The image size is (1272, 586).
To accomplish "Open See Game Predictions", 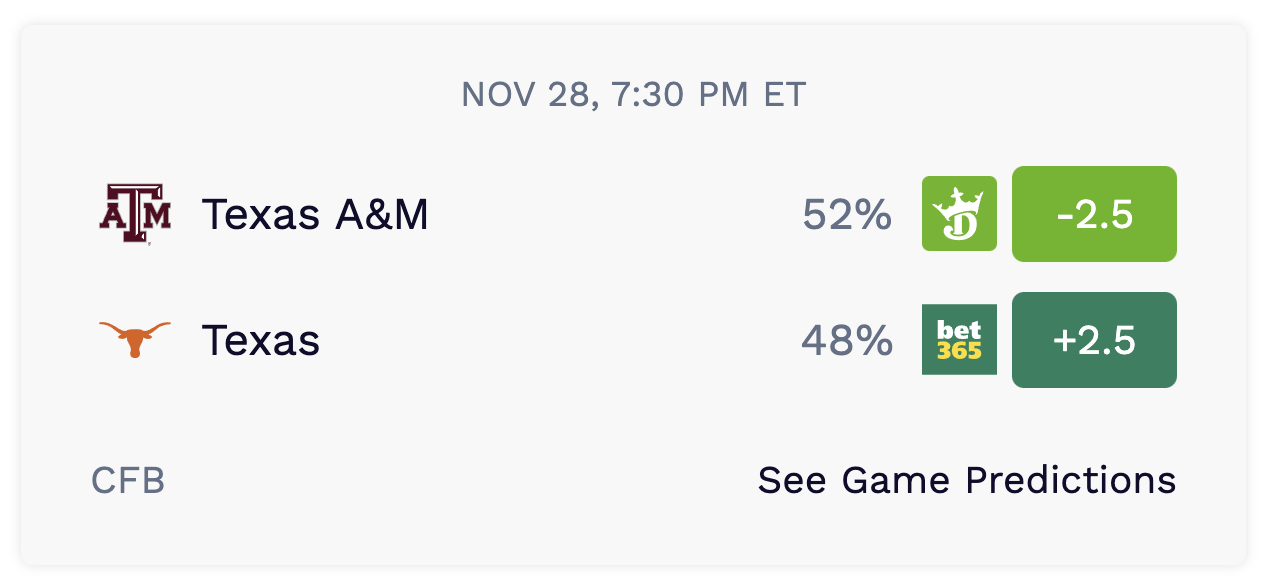I will 966,481.
